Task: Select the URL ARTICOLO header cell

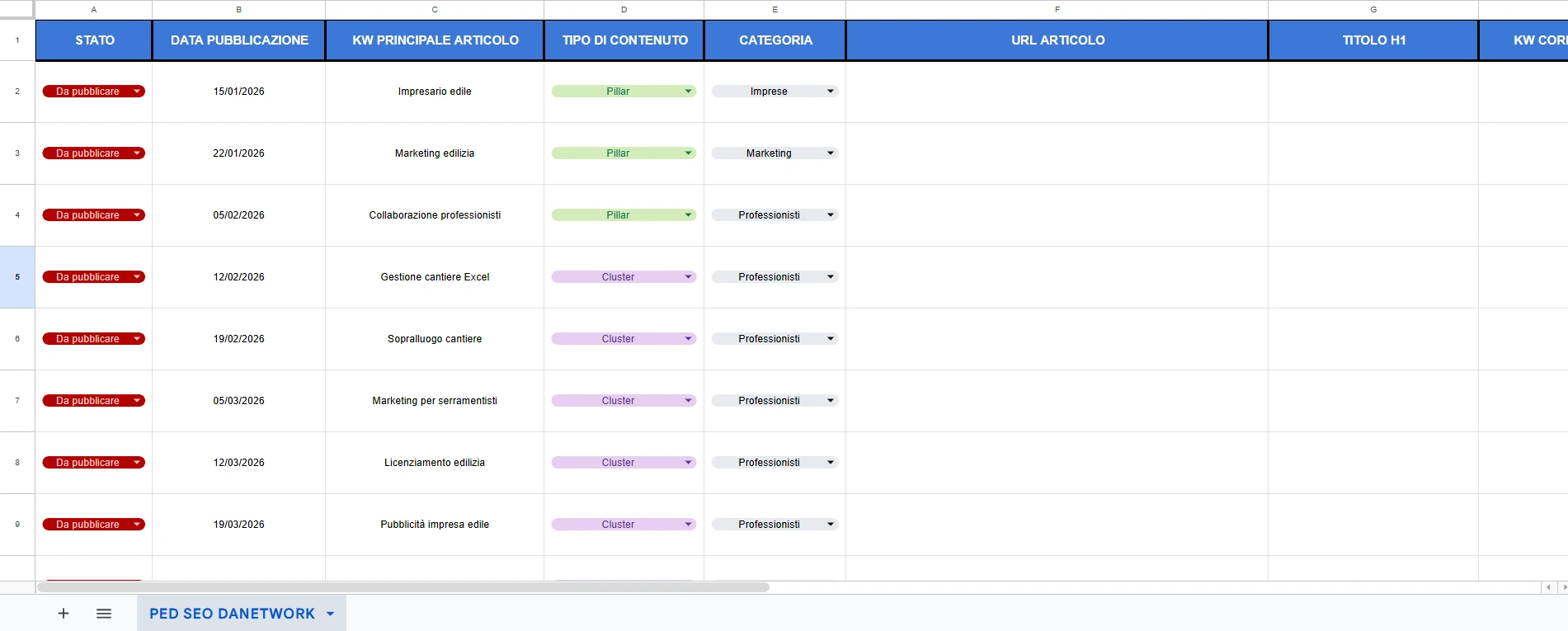Action: pos(1057,40)
